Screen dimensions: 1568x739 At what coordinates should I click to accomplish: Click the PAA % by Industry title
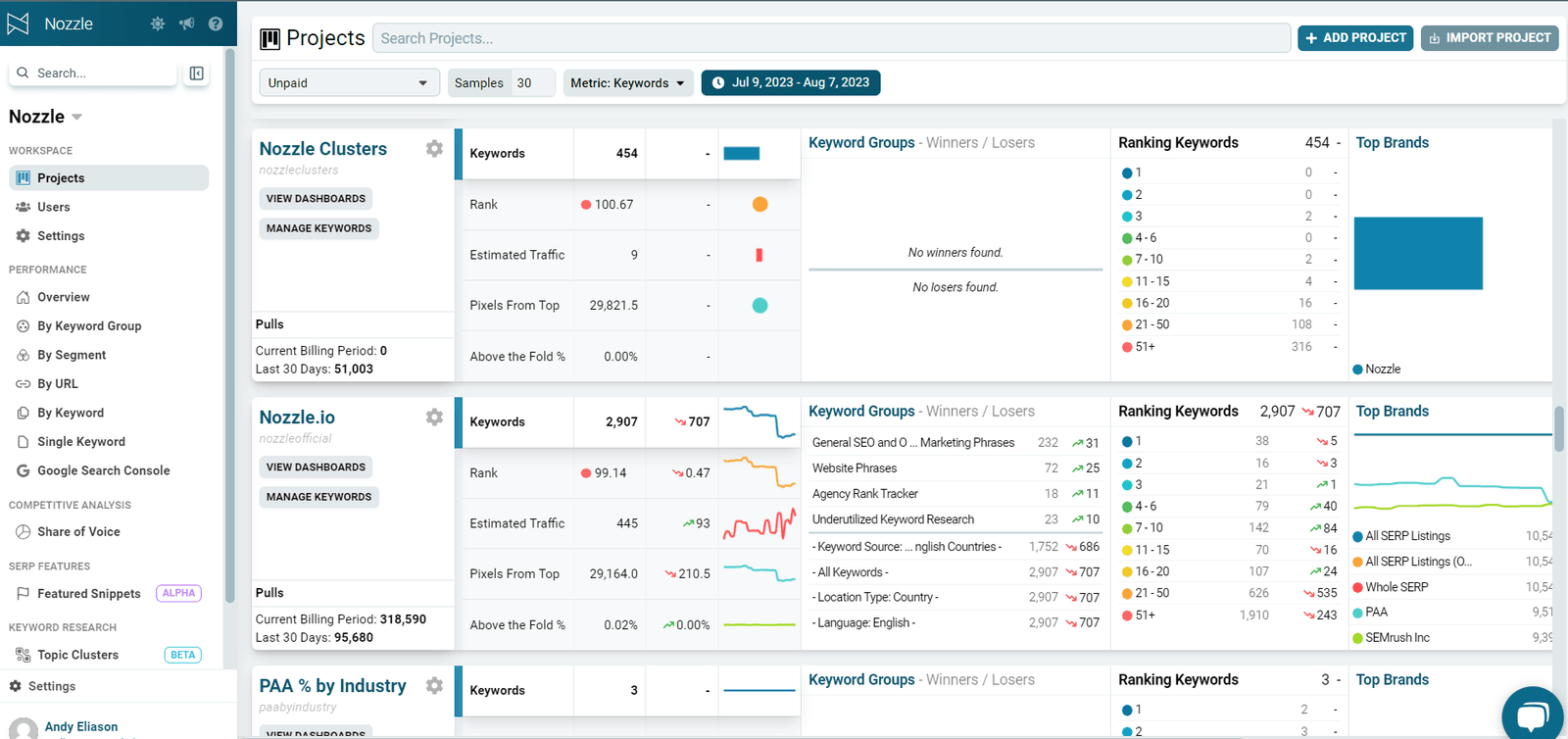point(332,686)
